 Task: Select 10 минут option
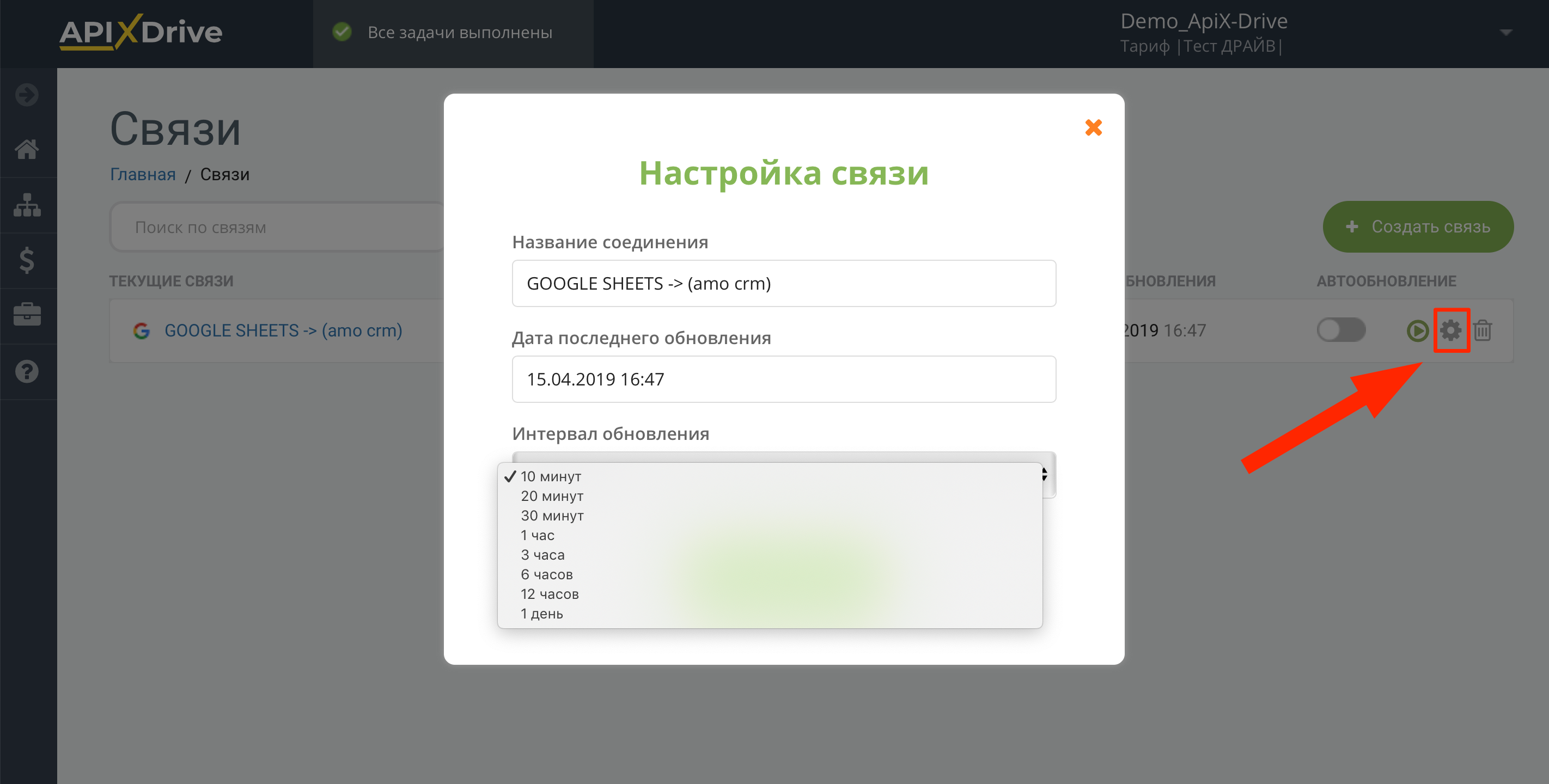(770, 476)
